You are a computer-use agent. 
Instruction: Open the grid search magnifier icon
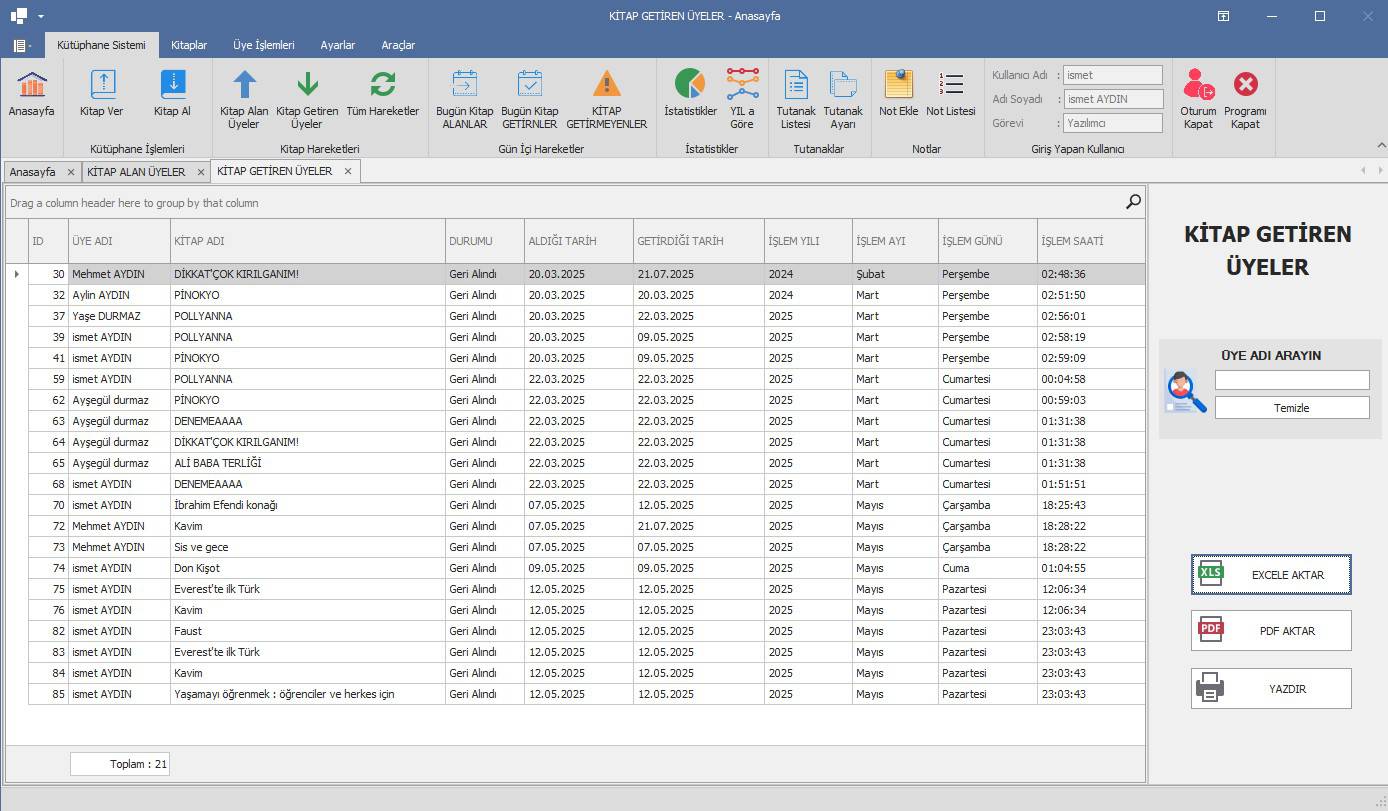coord(1133,202)
